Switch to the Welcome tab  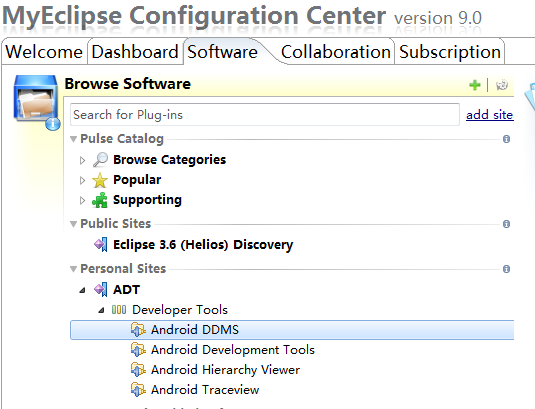point(44,52)
